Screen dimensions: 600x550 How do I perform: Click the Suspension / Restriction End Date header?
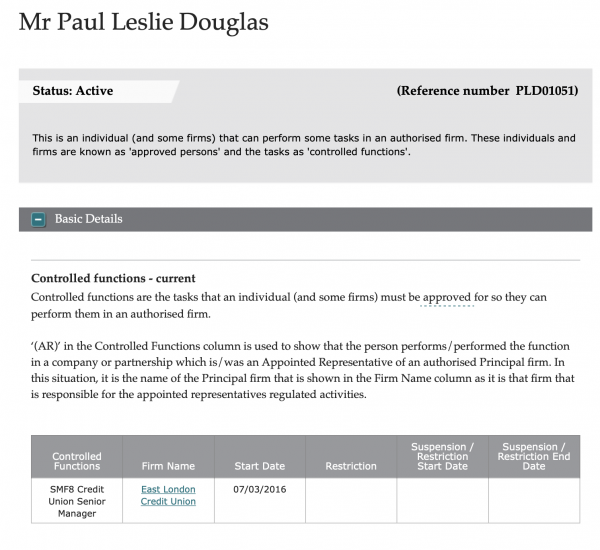[534, 457]
